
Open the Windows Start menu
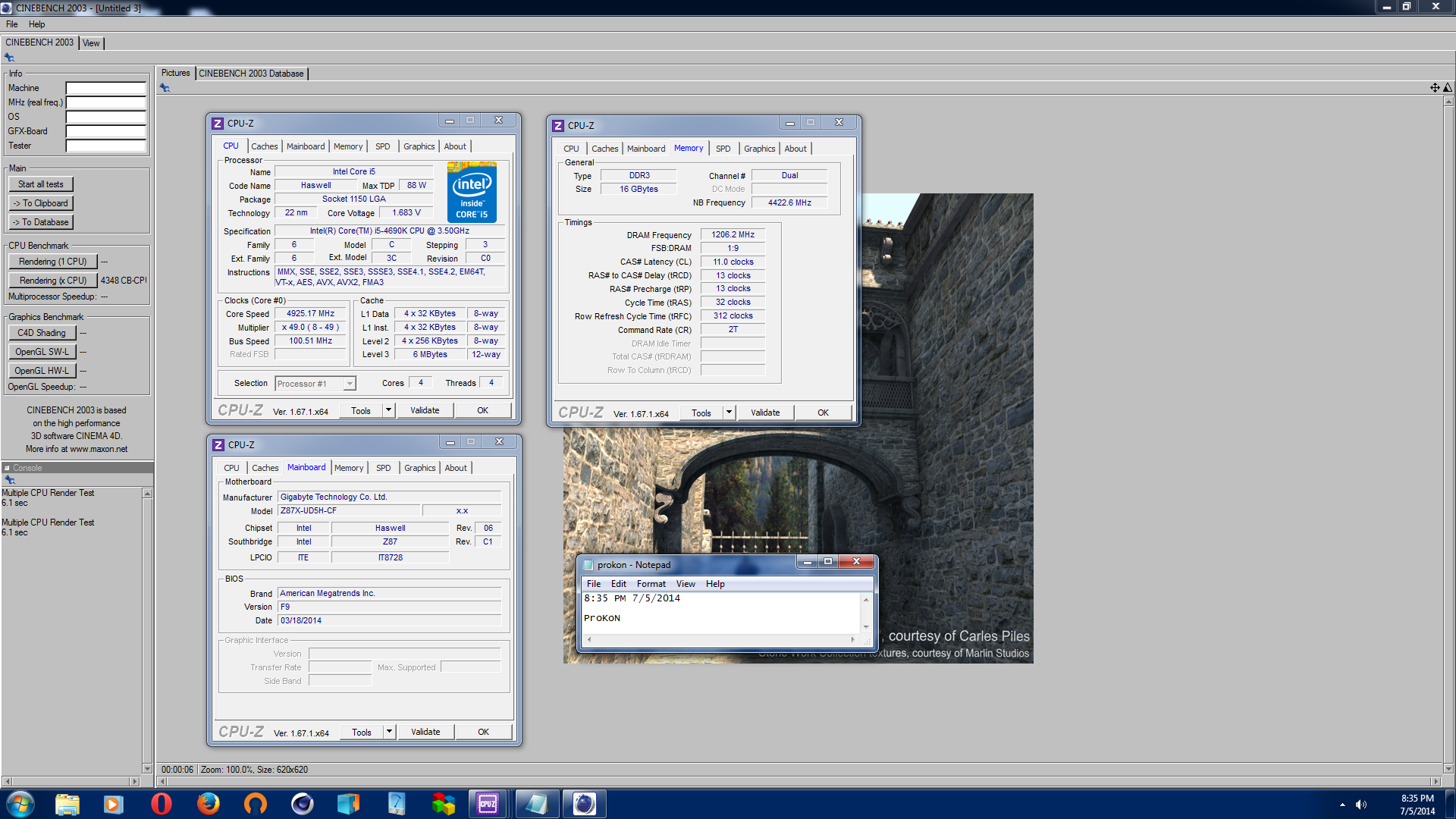click(x=20, y=804)
